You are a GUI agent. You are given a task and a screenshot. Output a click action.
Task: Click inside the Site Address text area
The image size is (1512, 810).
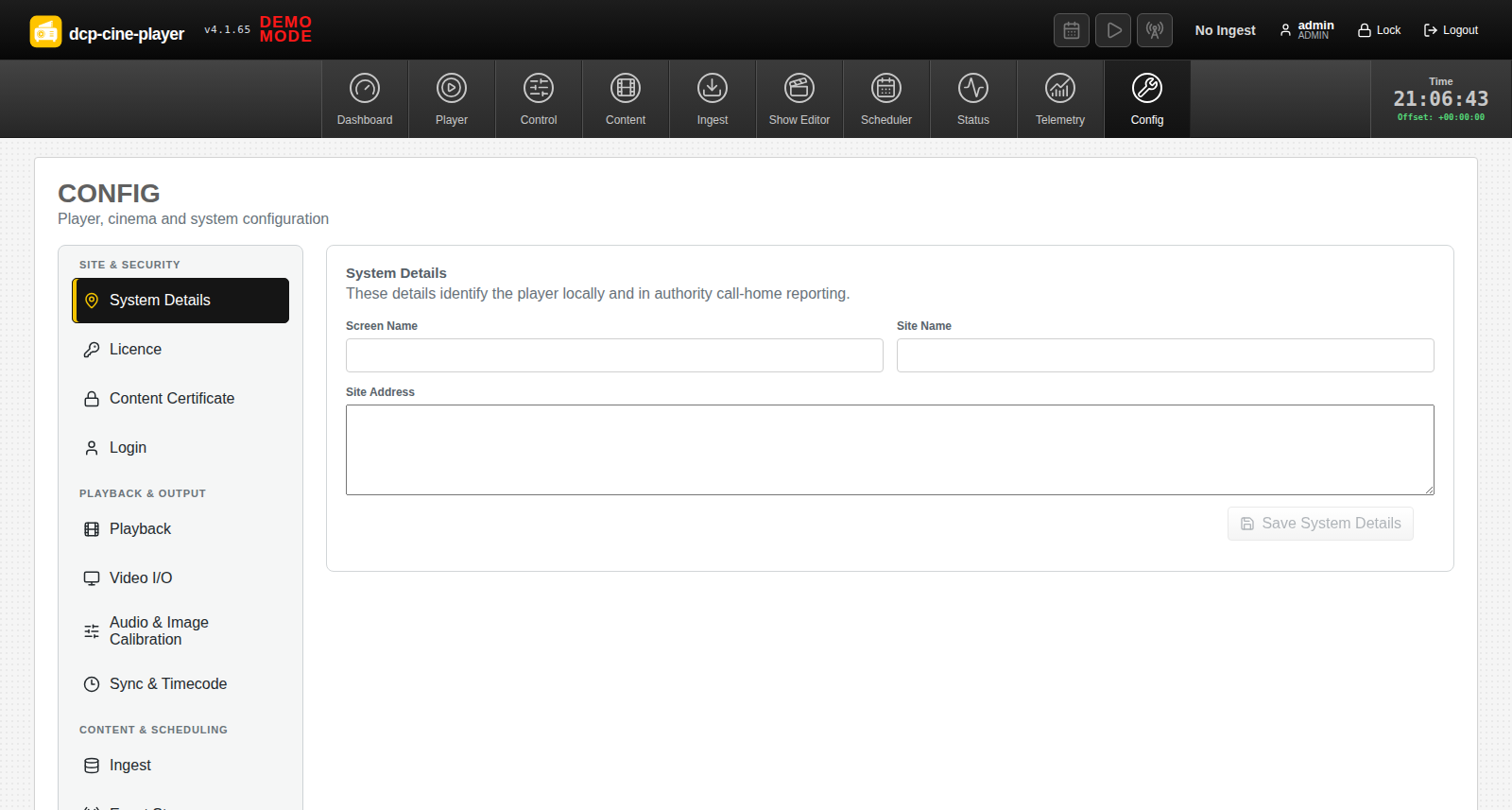[890, 450]
